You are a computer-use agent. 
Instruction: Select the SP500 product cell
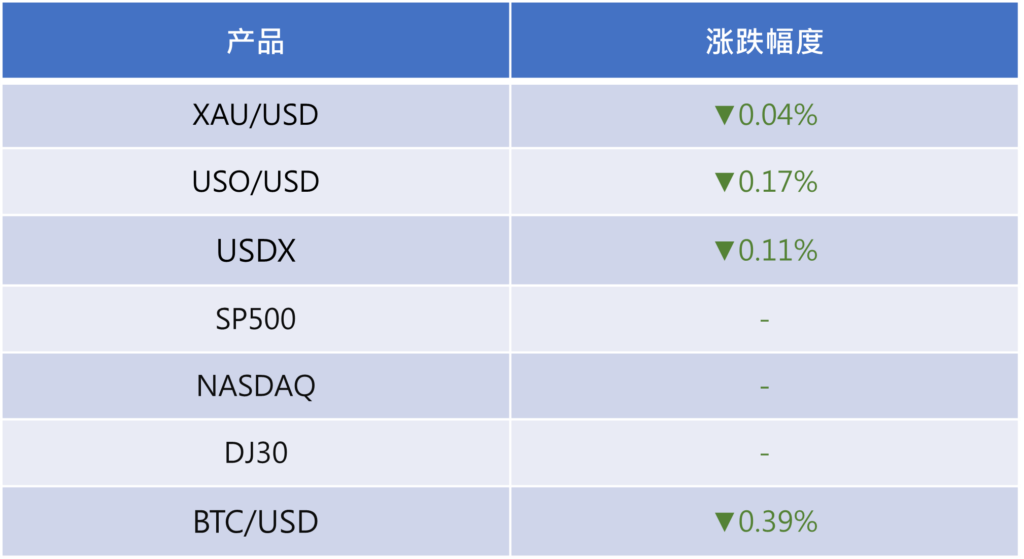[255, 319]
